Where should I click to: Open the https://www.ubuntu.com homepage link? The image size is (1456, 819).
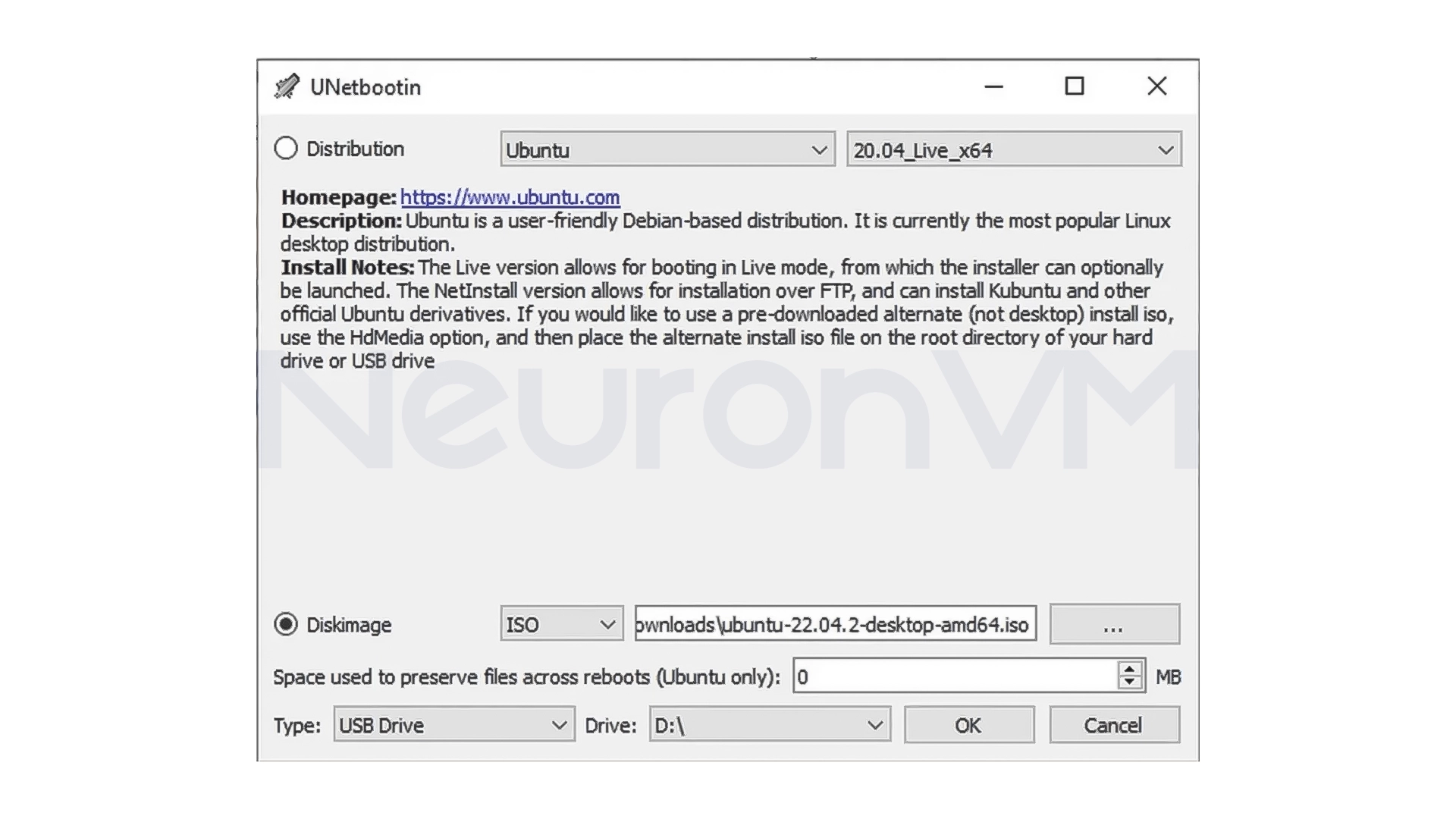click(510, 197)
